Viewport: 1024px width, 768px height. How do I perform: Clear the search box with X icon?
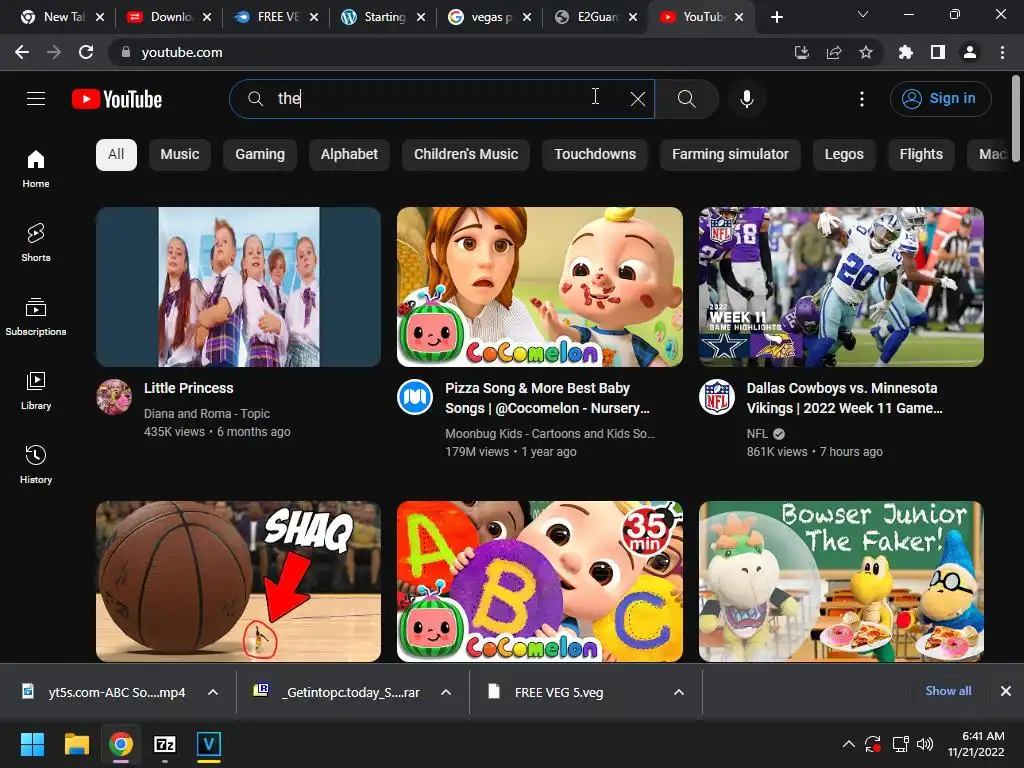point(637,99)
